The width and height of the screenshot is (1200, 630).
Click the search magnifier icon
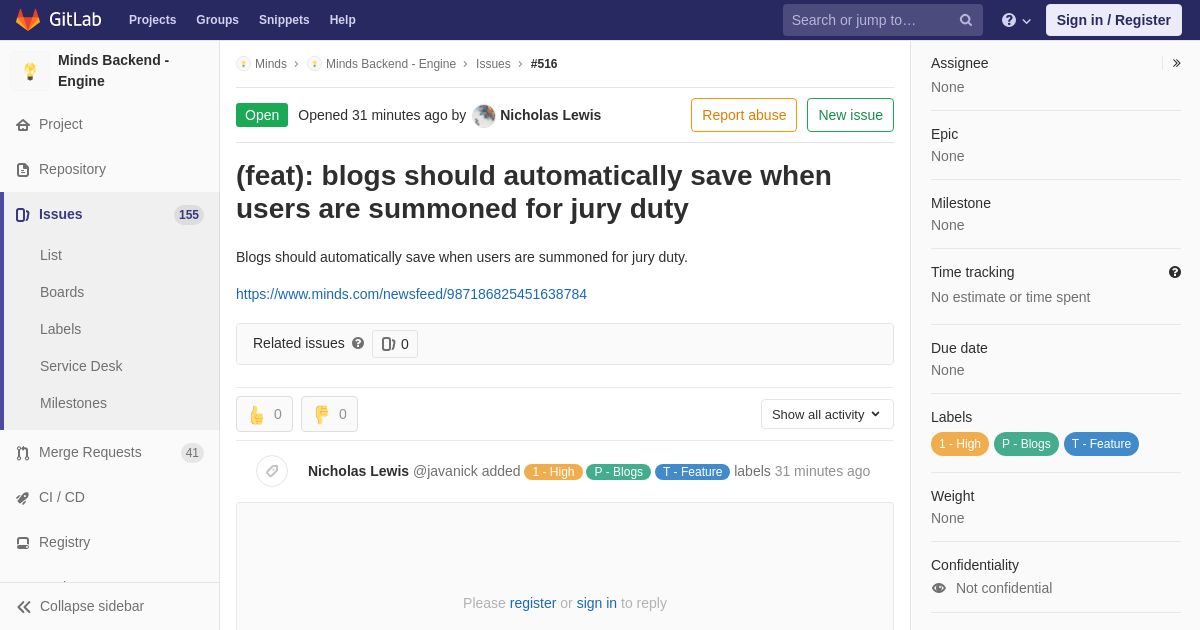(965, 20)
